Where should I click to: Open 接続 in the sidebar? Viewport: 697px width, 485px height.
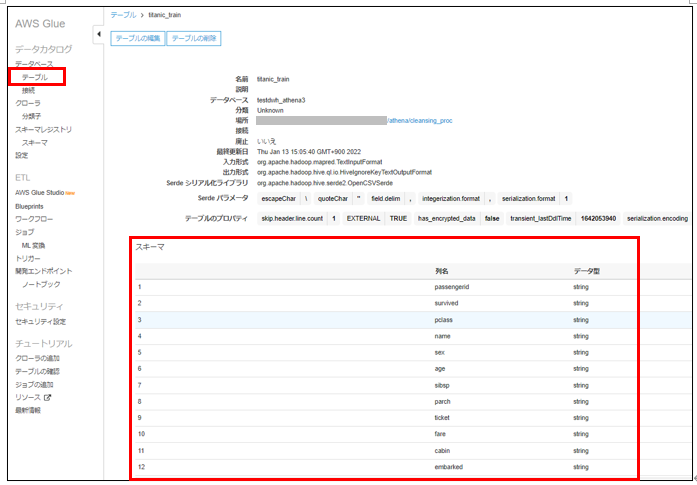28,90
